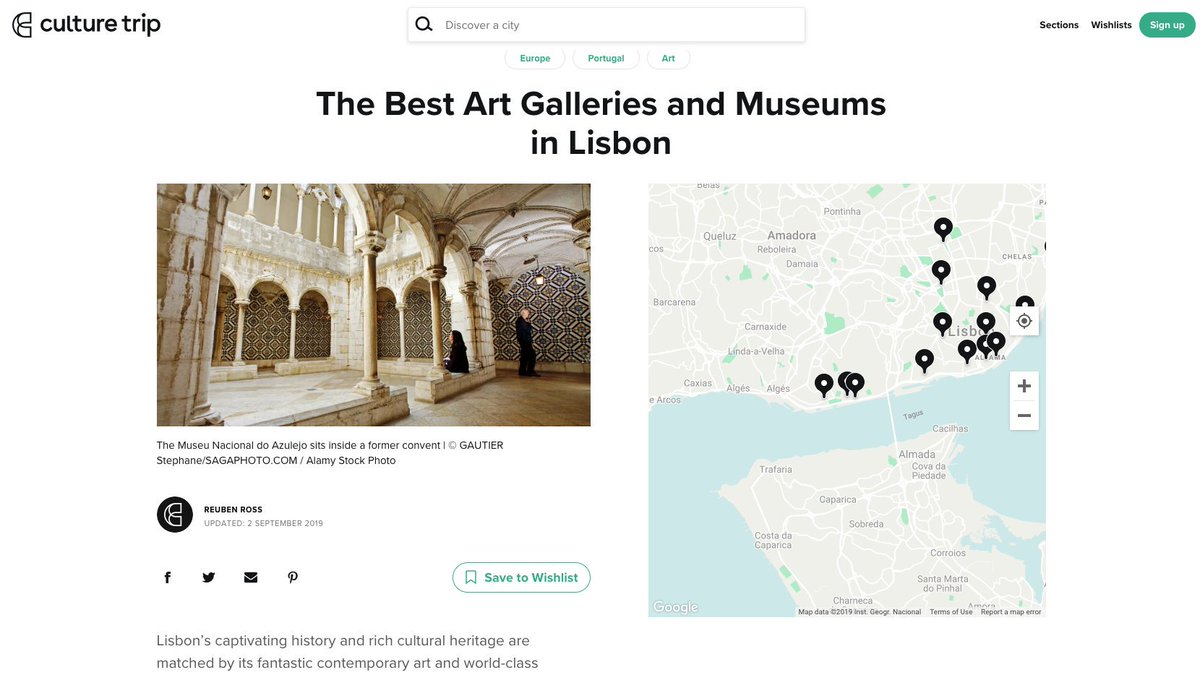Select the Art tag

click(x=668, y=58)
